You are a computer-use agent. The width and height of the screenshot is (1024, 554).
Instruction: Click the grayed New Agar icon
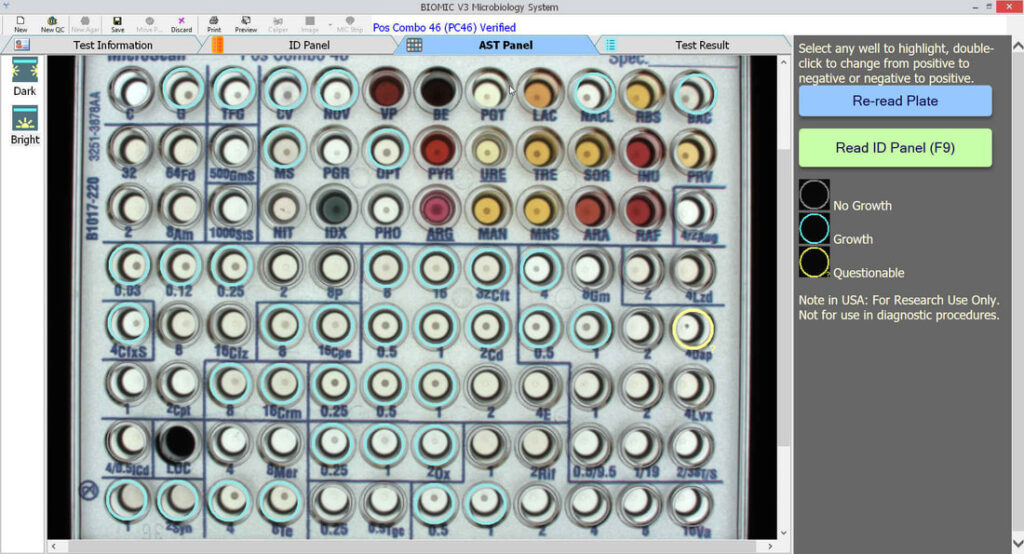(x=85, y=25)
